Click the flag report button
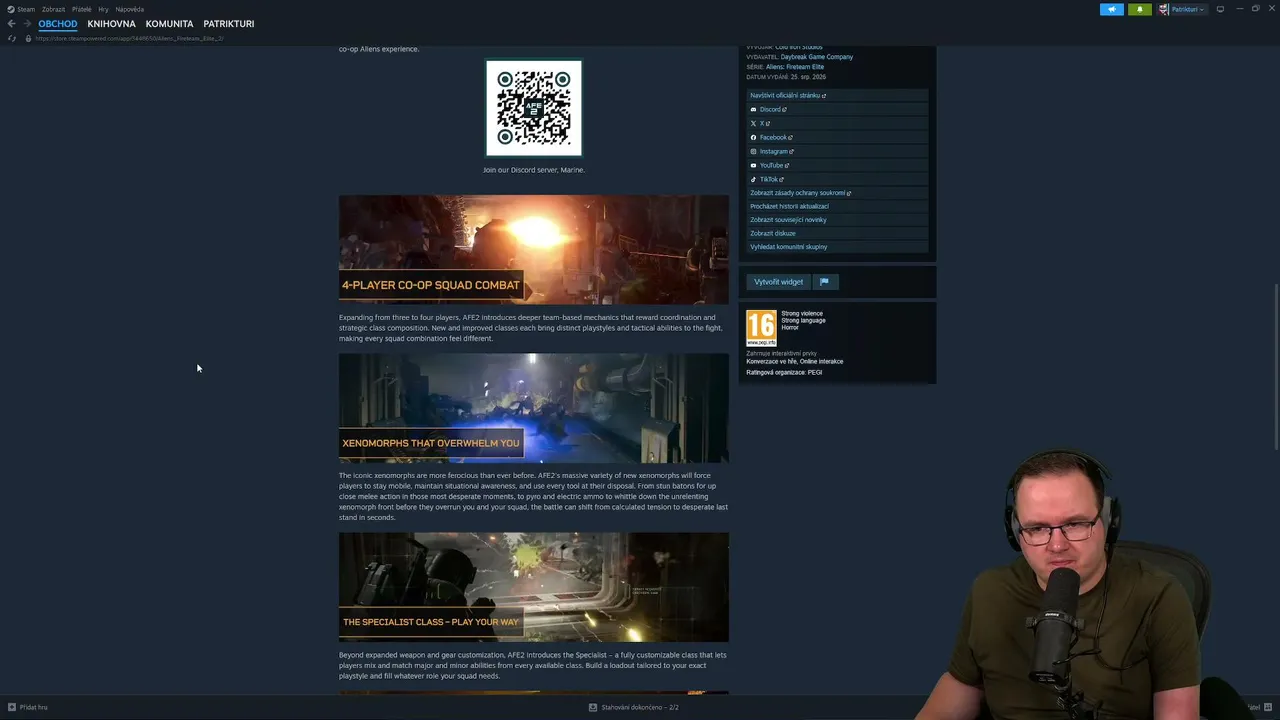The width and height of the screenshot is (1280, 720). [x=825, y=282]
